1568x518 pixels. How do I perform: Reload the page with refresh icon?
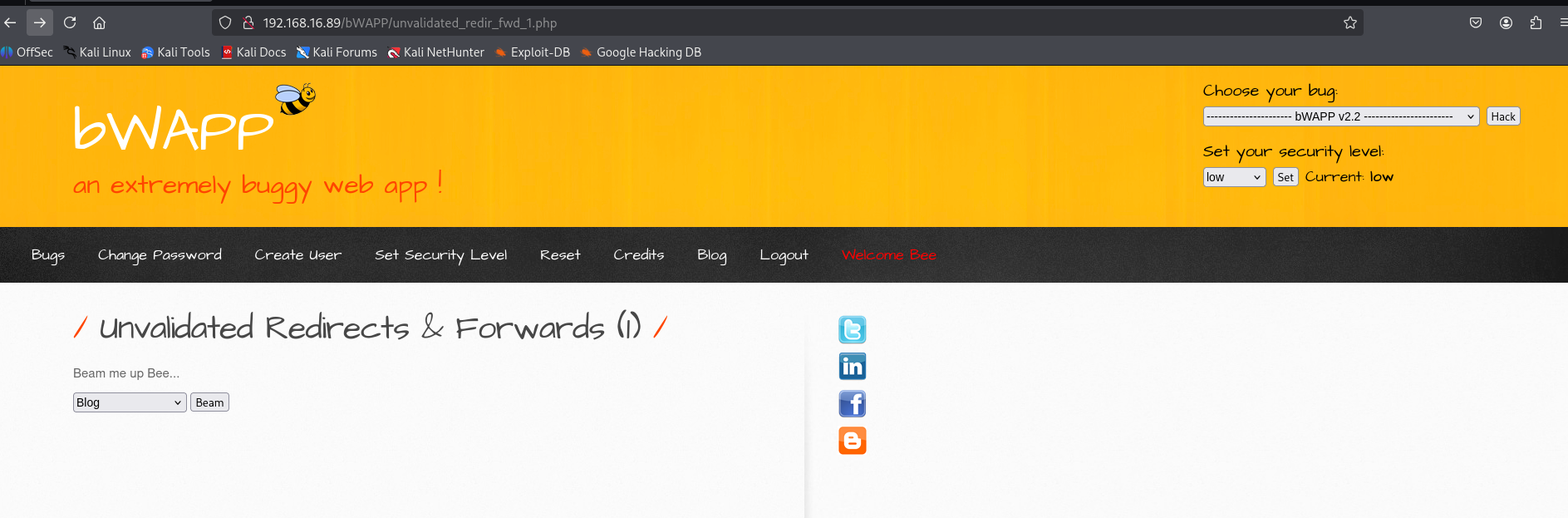(70, 22)
